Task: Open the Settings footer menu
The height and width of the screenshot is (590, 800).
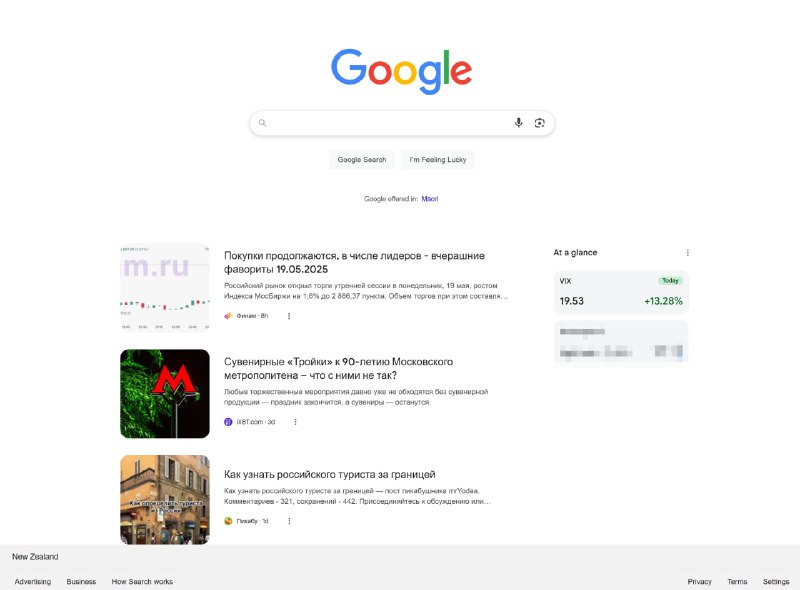Action: (x=776, y=581)
